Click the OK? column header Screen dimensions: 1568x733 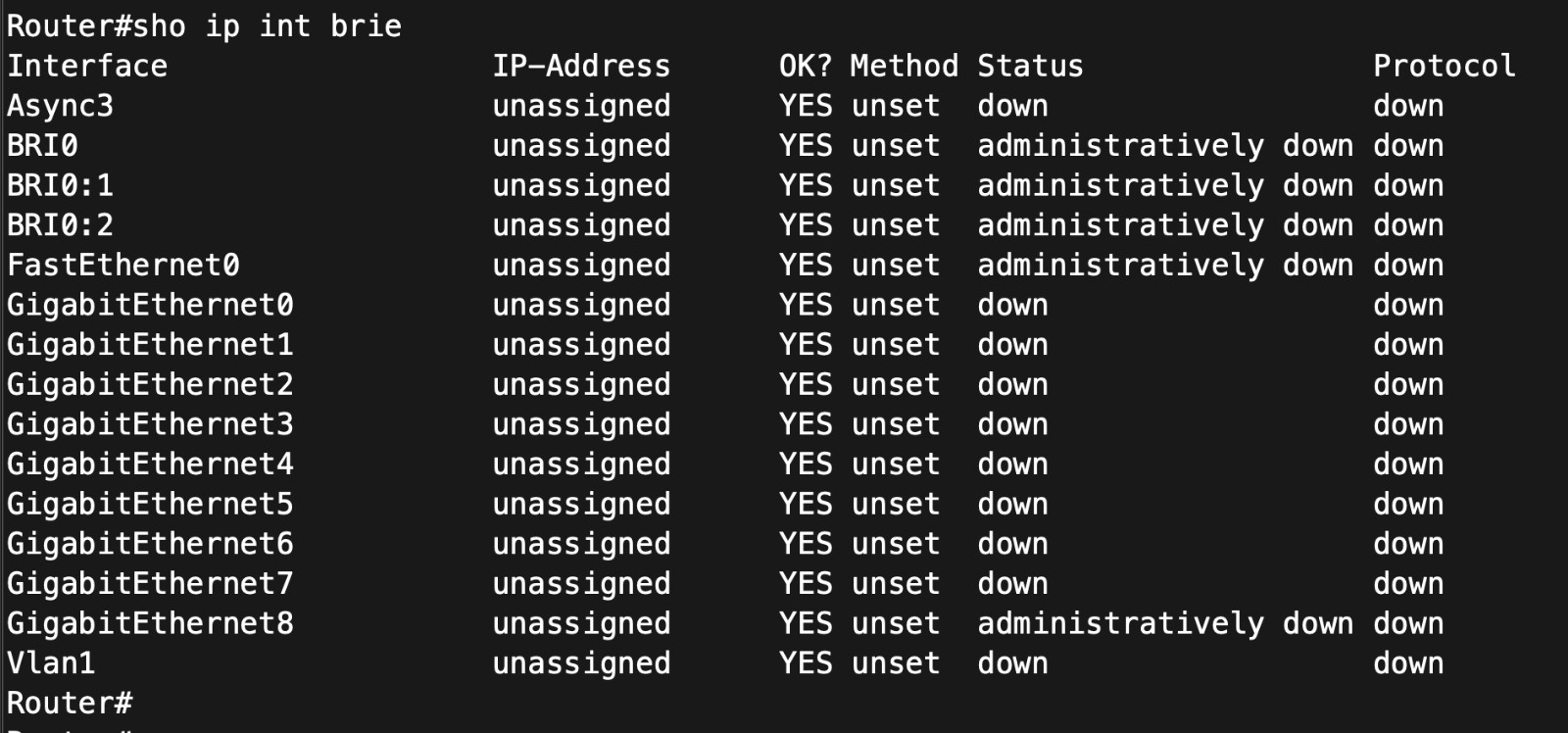(805, 67)
